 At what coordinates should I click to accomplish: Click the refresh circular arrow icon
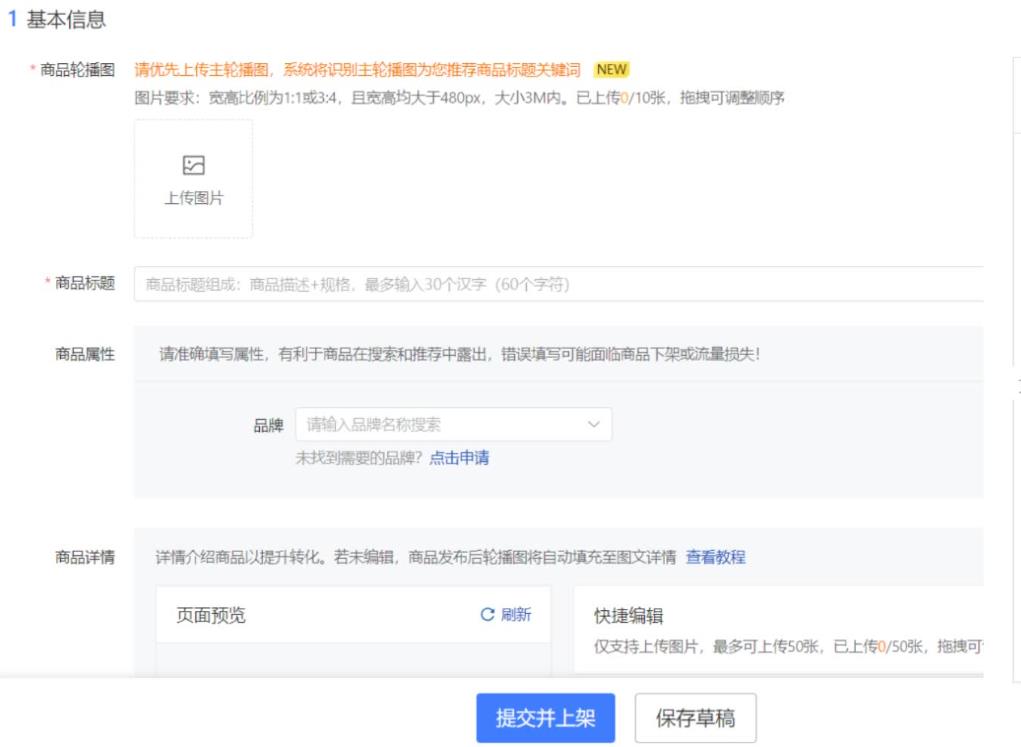pyautogui.click(x=487, y=614)
